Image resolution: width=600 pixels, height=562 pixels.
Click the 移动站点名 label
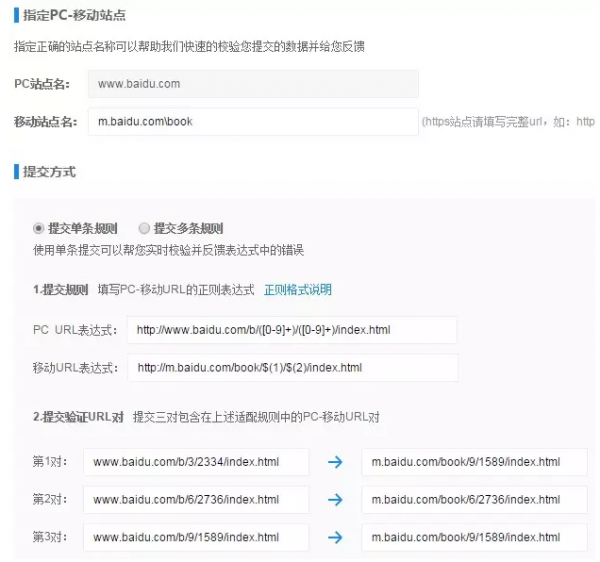[46, 122]
